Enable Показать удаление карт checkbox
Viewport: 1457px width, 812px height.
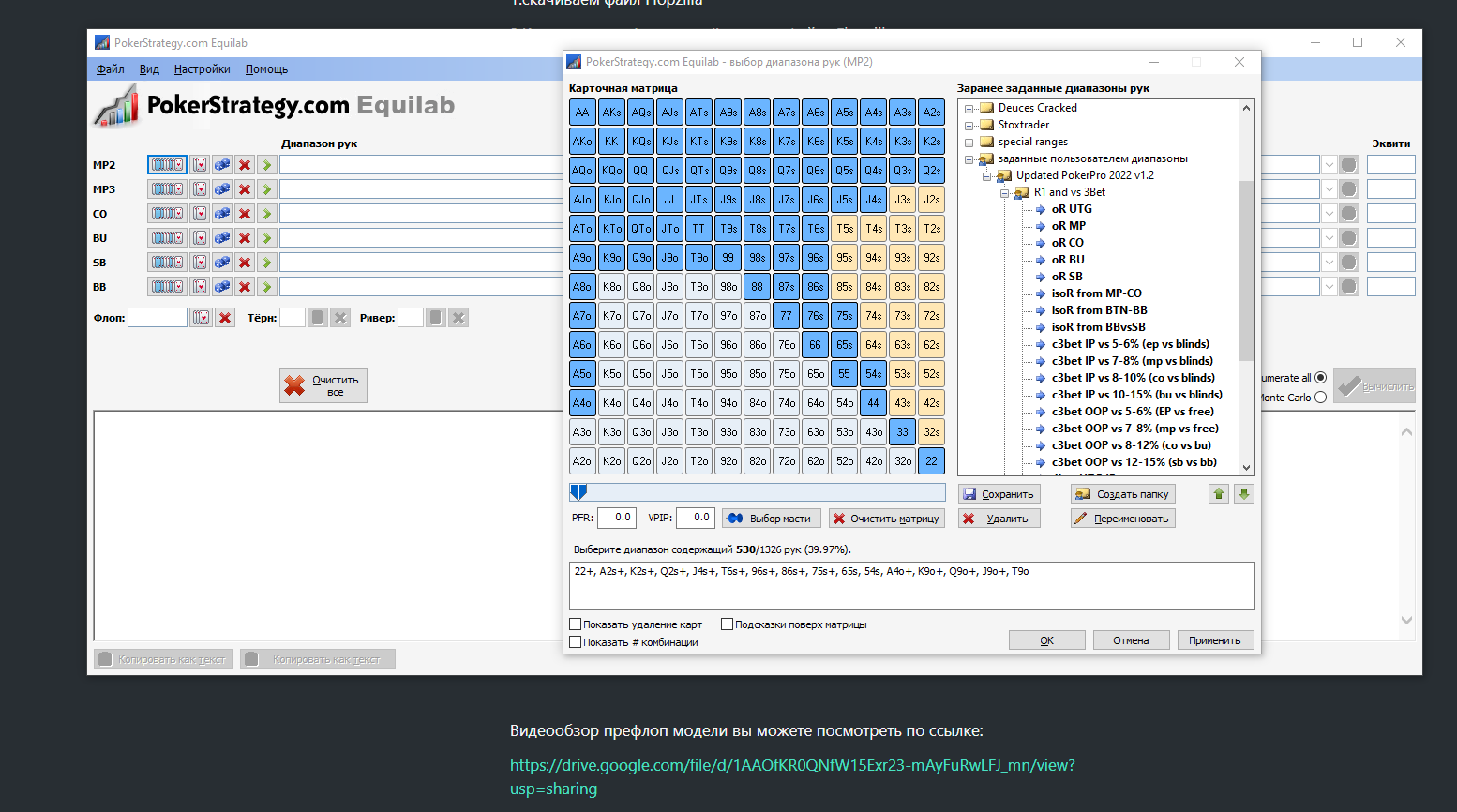(576, 624)
